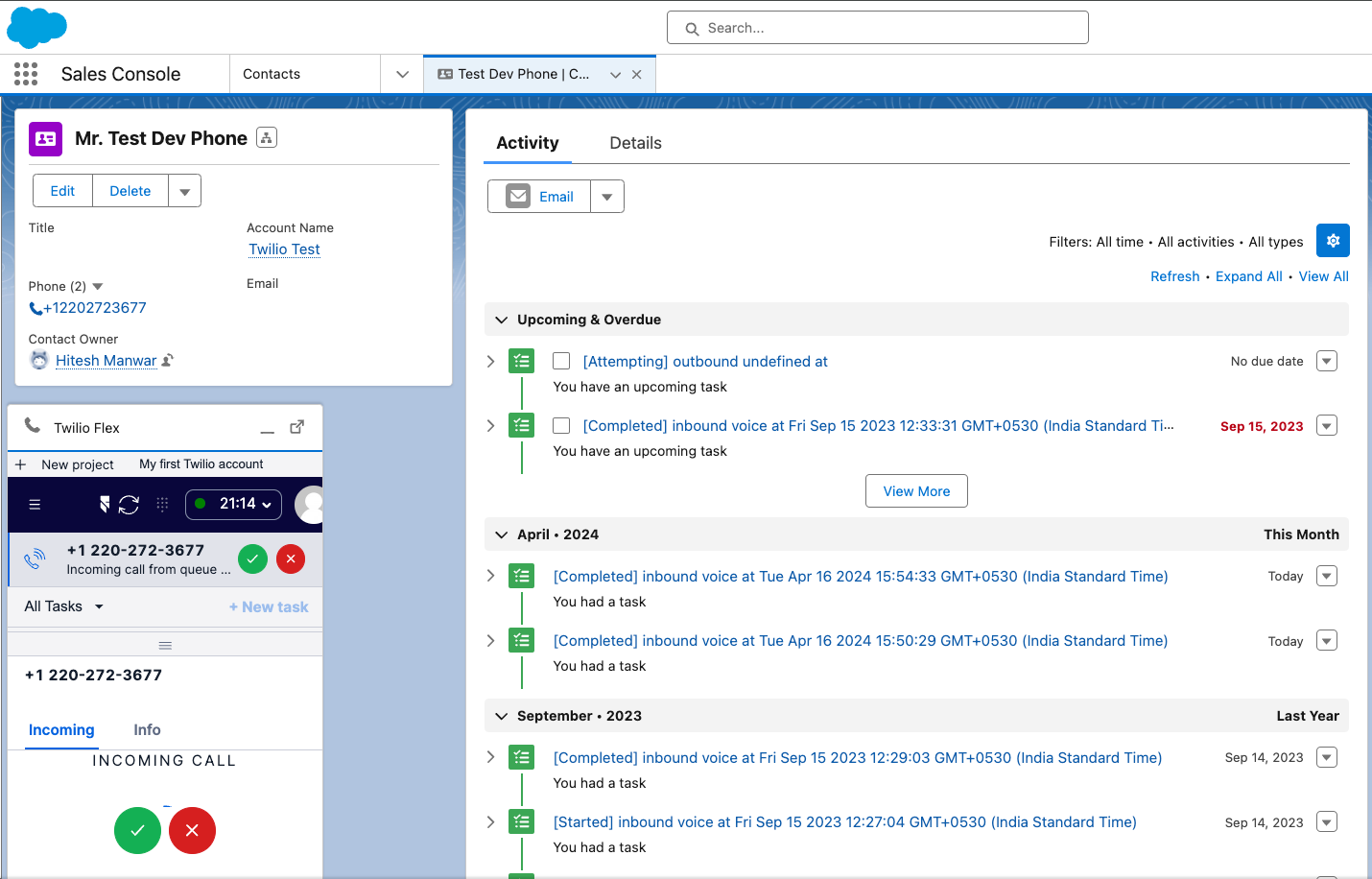The width and height of the screenshot is (1372, 879).
Task: Click the large red reject call button
Action: pyautogui.click(x=192, y=830)
